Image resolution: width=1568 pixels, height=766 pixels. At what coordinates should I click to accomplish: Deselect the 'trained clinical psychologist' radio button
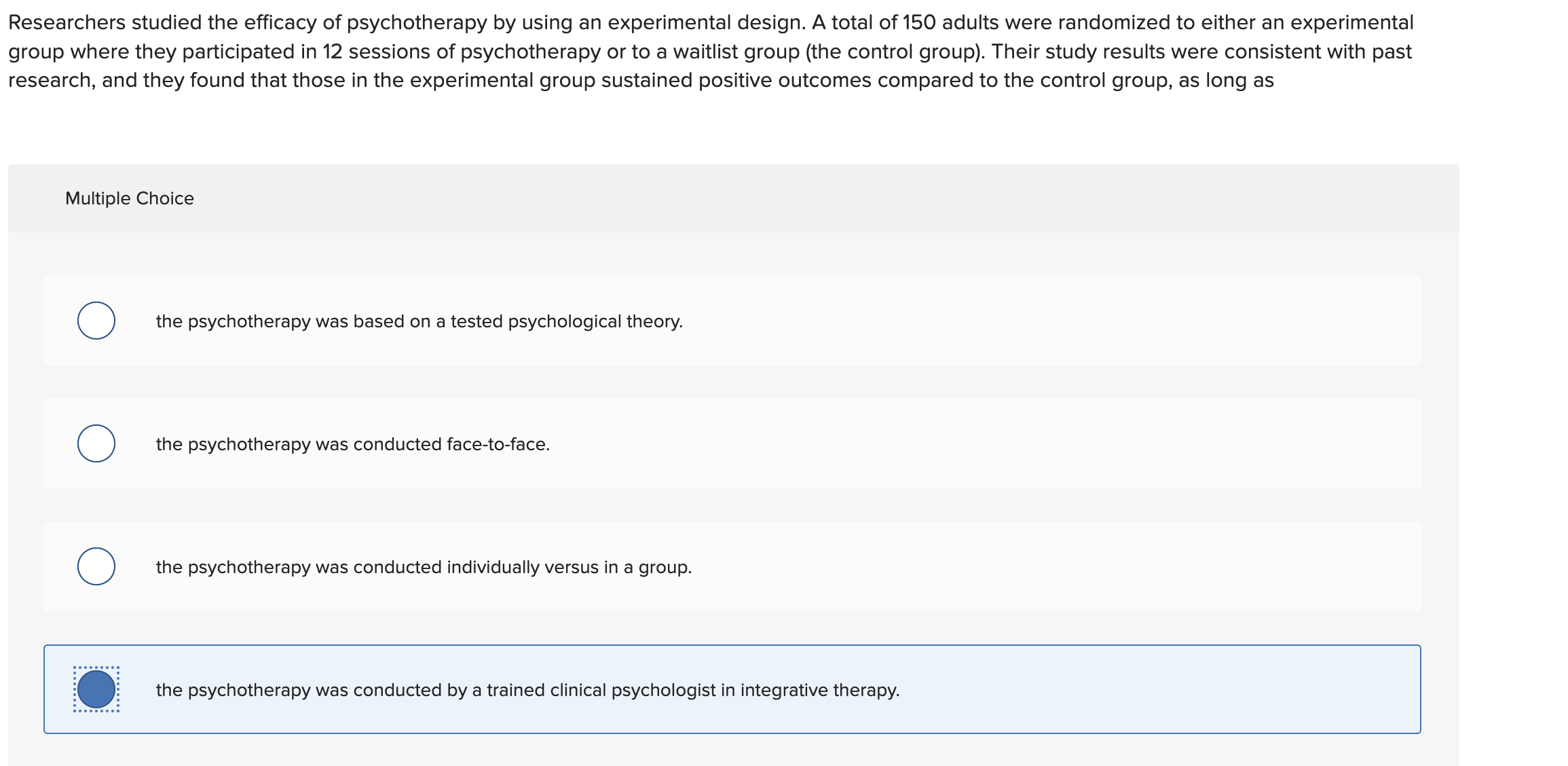95,690
